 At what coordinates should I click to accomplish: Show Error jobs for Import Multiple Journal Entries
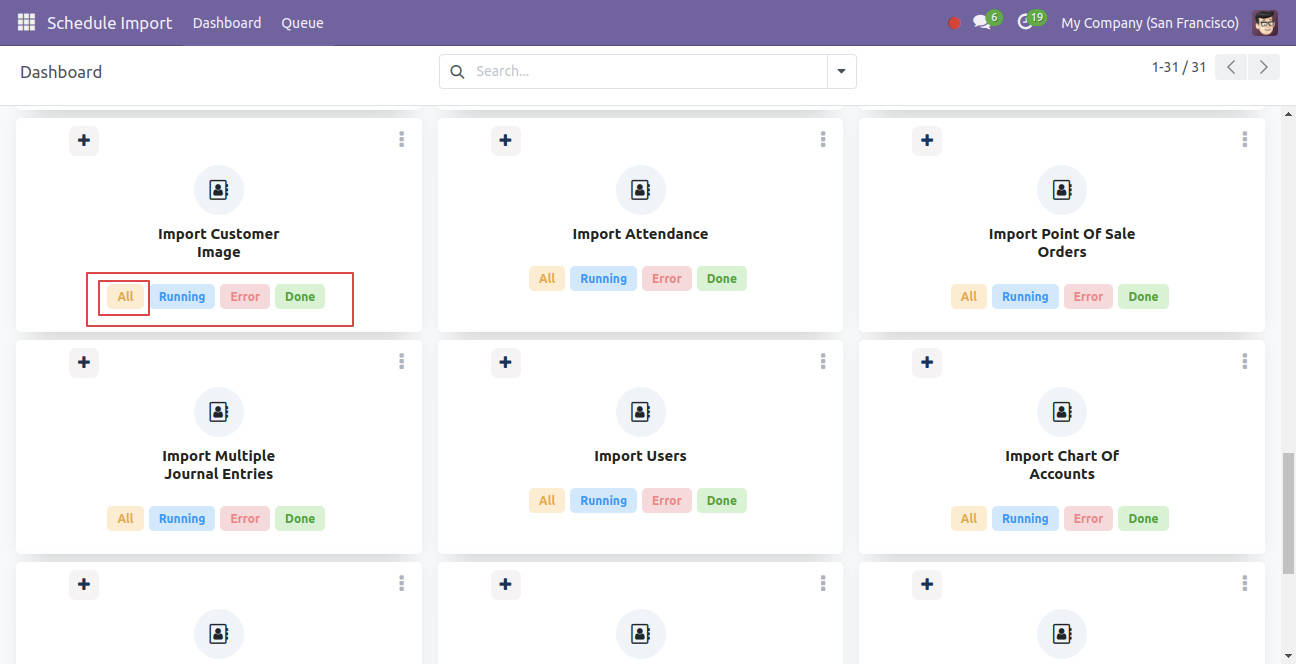(x=245, y=519)
